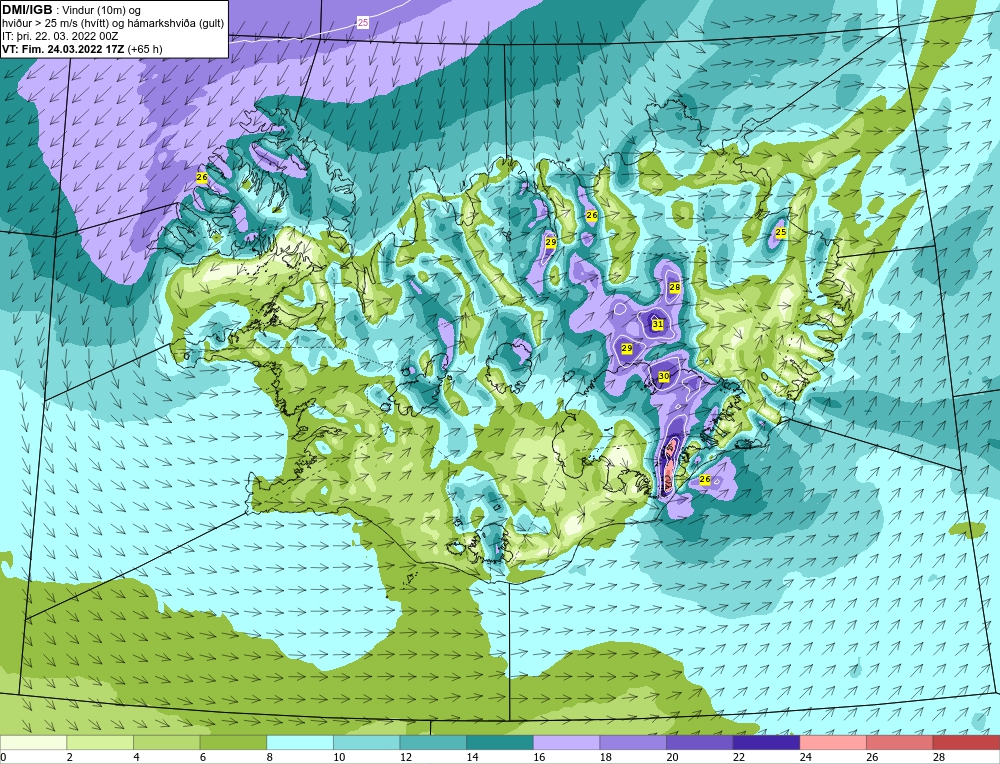Pick the 22–24 m/s dark indigo legend swatch
This screenshot has height=764, width=1000.
click(x=766, y=742)
